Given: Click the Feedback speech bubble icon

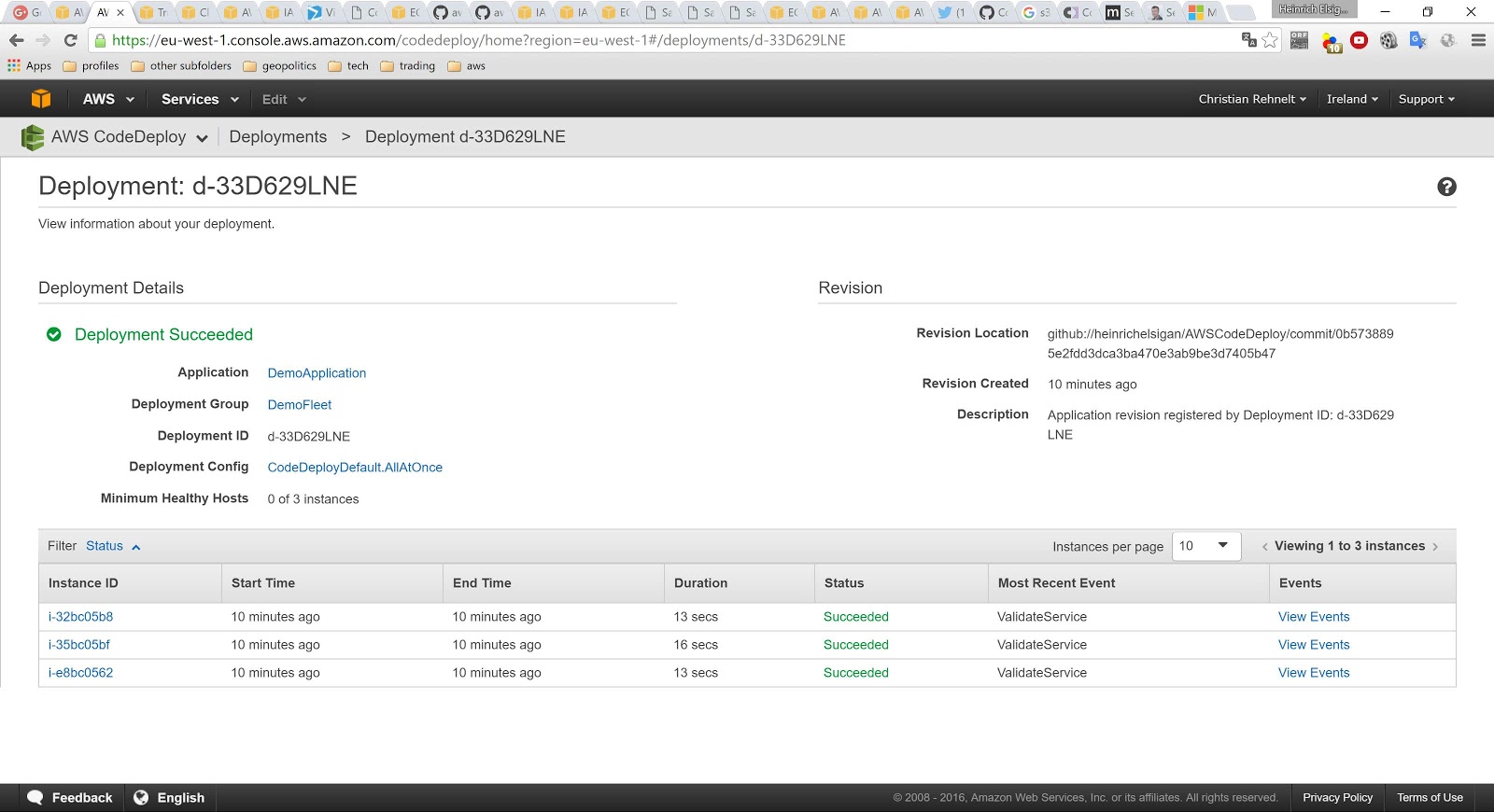Looking at the screenshot, I should (x=35, y=797).
